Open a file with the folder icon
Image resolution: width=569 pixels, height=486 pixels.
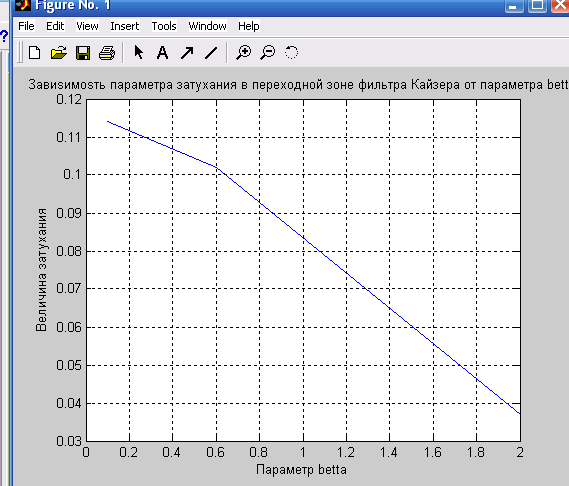(59, 53)
